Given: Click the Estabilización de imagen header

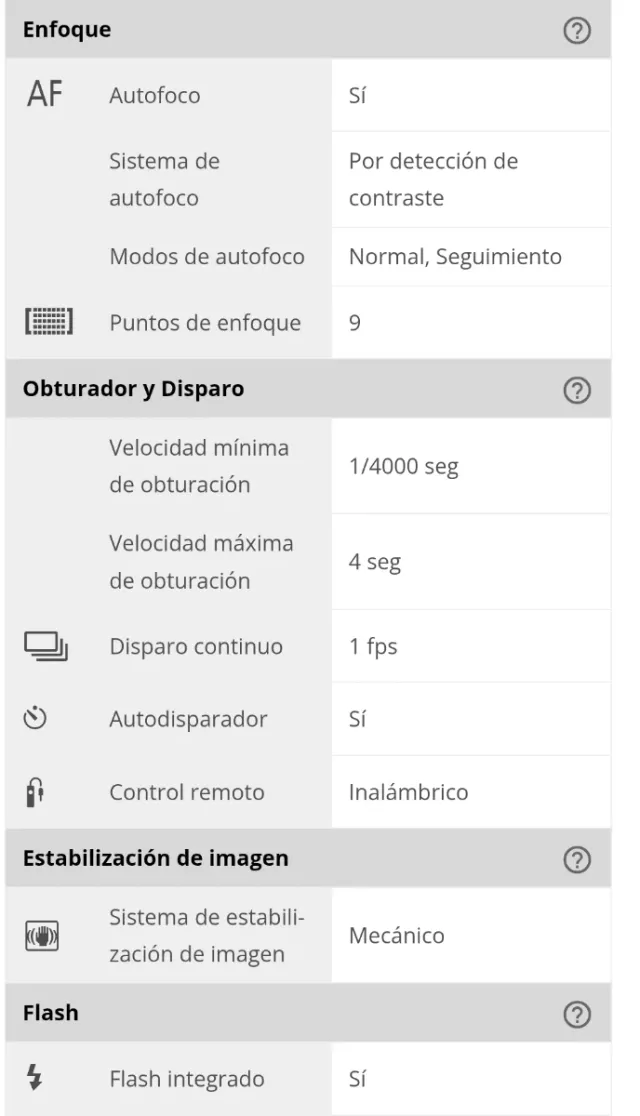Looking at the screenshot, I should 155,859.
